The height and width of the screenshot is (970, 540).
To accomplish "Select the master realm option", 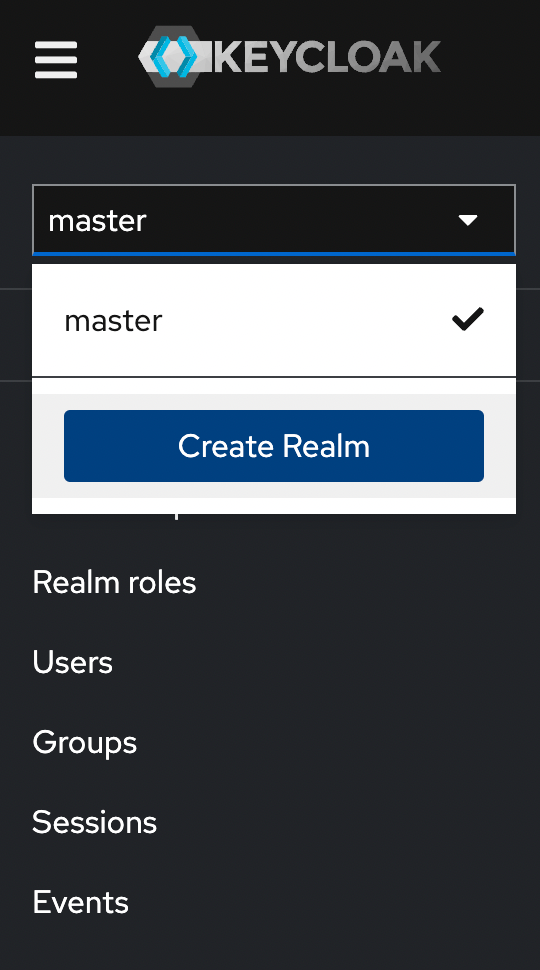I will pyautogui.click(x=273, y=320).
